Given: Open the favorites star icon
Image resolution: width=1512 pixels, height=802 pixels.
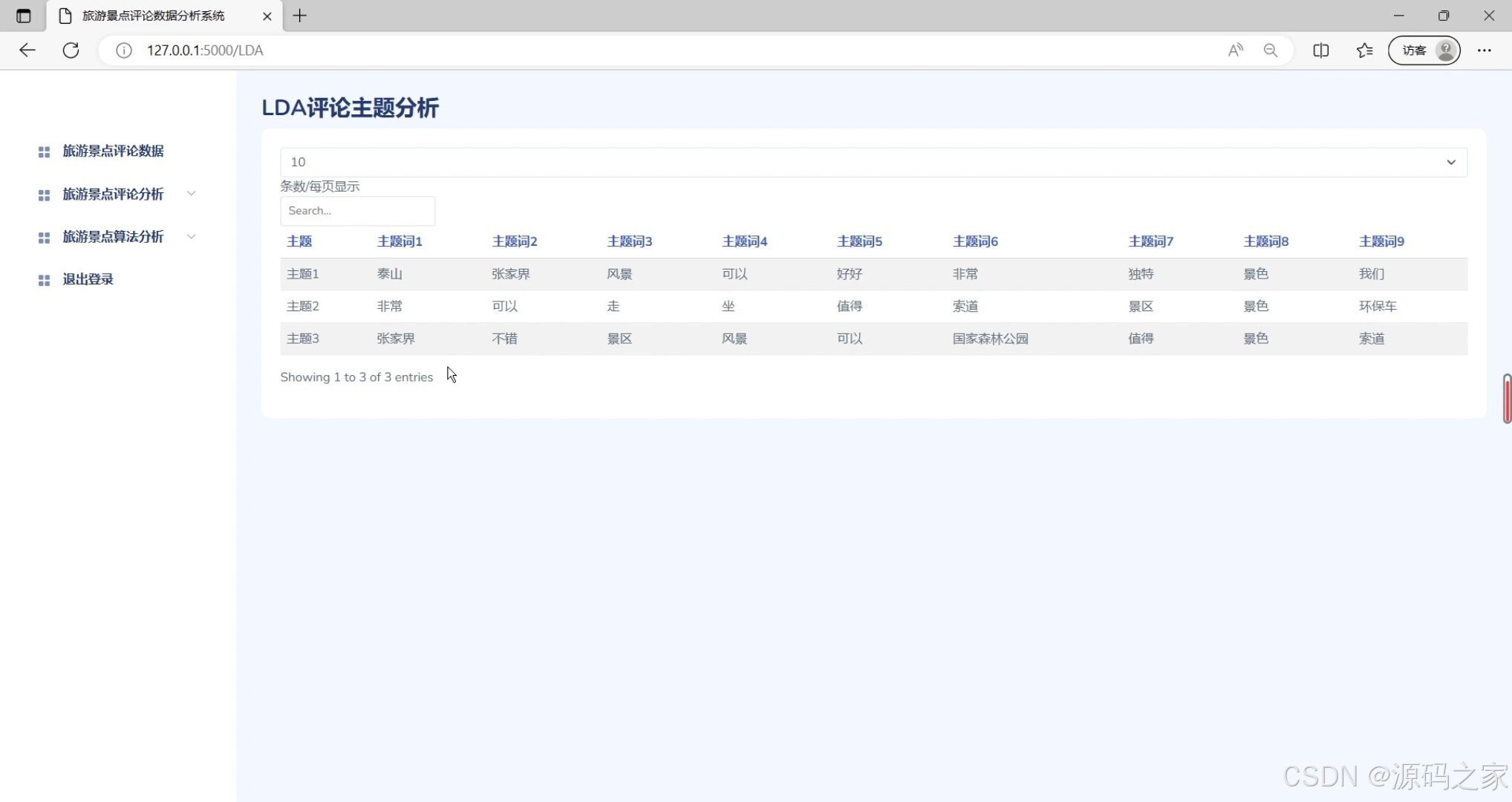Looking at the screenshot, I should coord(1364,50).
